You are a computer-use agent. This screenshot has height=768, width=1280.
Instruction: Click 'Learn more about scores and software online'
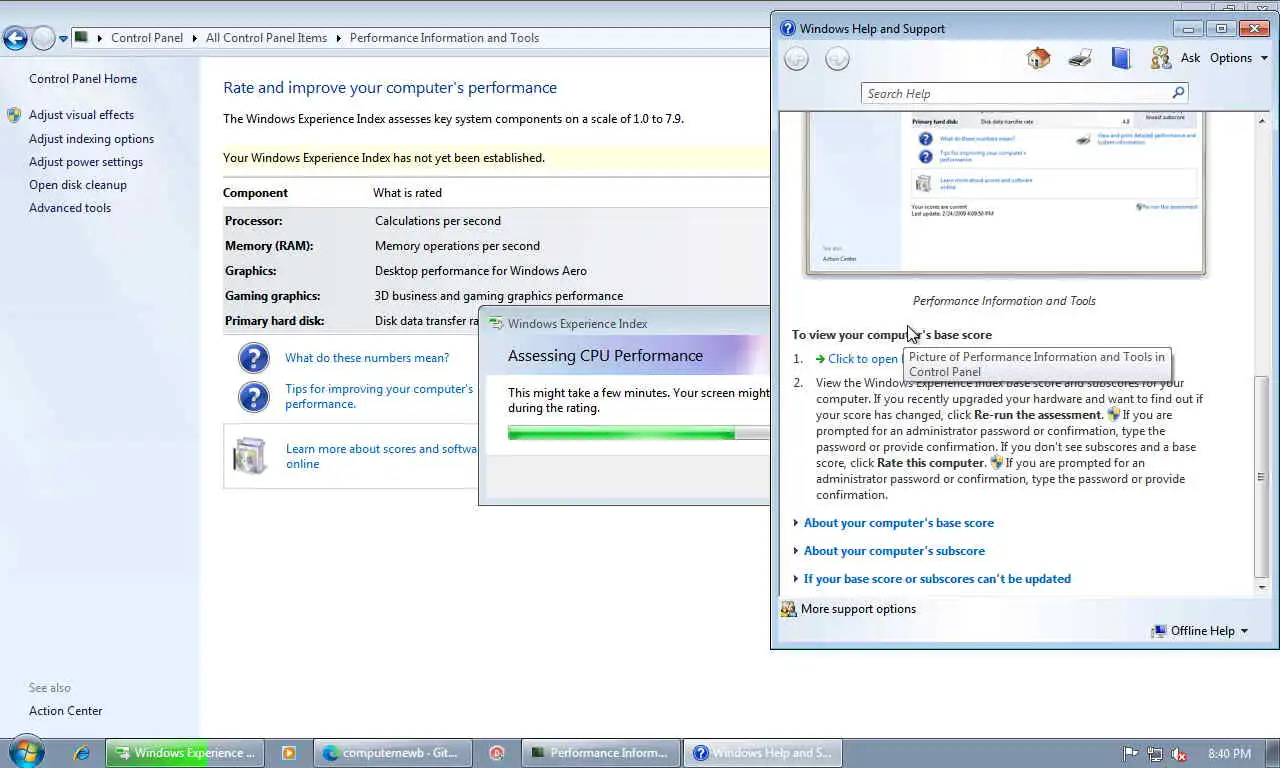click(x=381, y=456)
